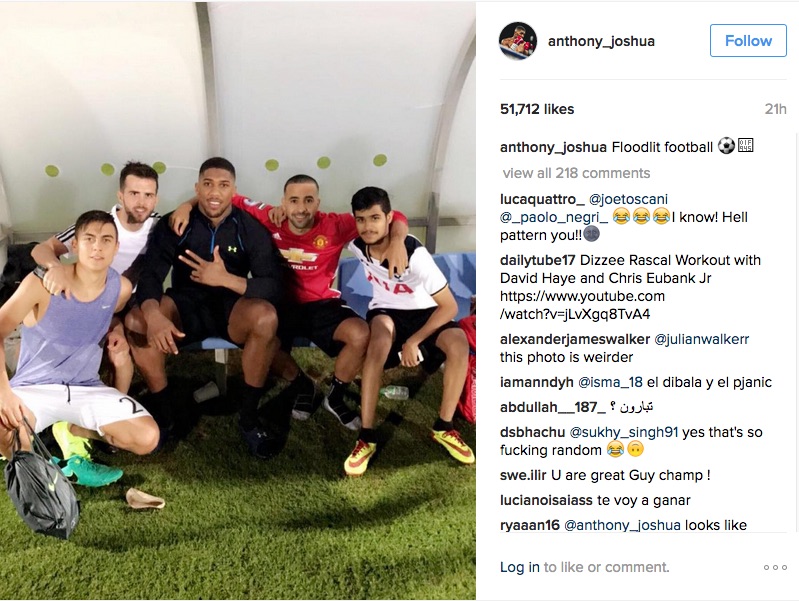
Task: Click the anthony_joshua profile avatar
Action: [518, 41]
